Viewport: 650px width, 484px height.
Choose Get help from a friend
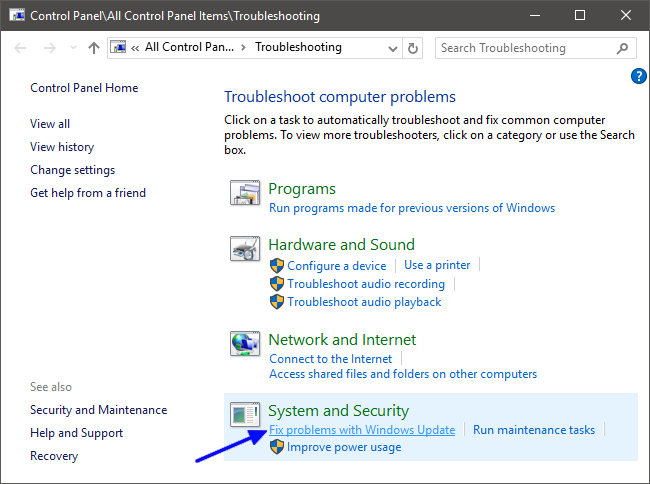click(x=88, y=193)
